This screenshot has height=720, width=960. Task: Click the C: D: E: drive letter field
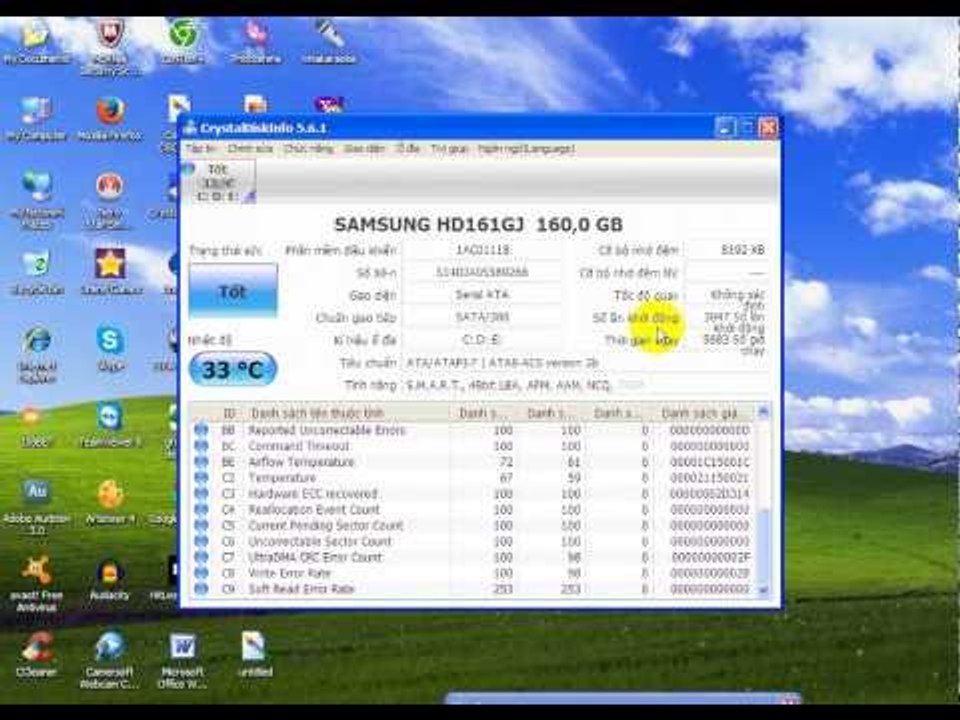pyautogui.click(x=482, y=340)
